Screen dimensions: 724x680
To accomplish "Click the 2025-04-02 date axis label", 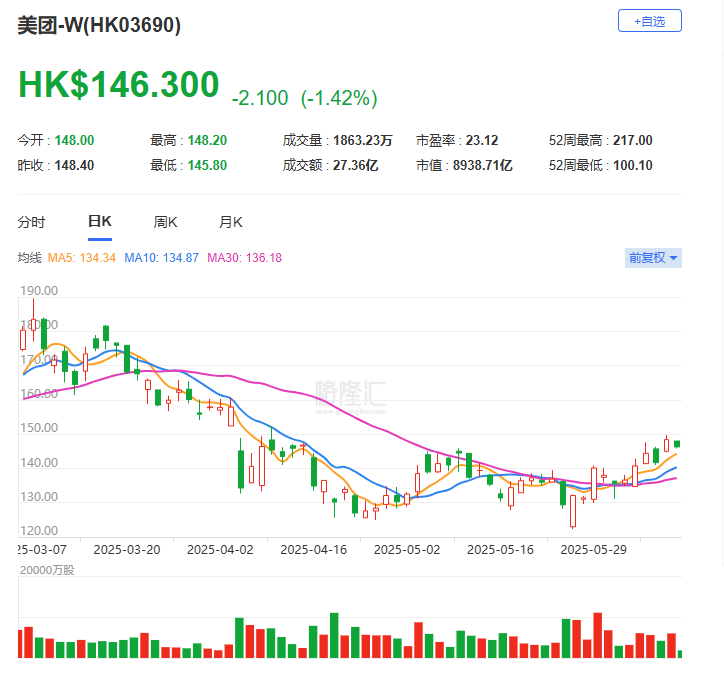I will [220, 550].
